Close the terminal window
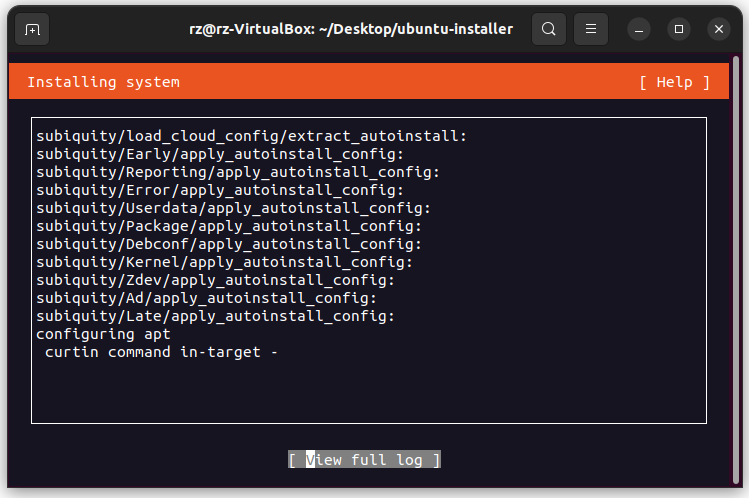The image size is (749, 498). point(718,30)
